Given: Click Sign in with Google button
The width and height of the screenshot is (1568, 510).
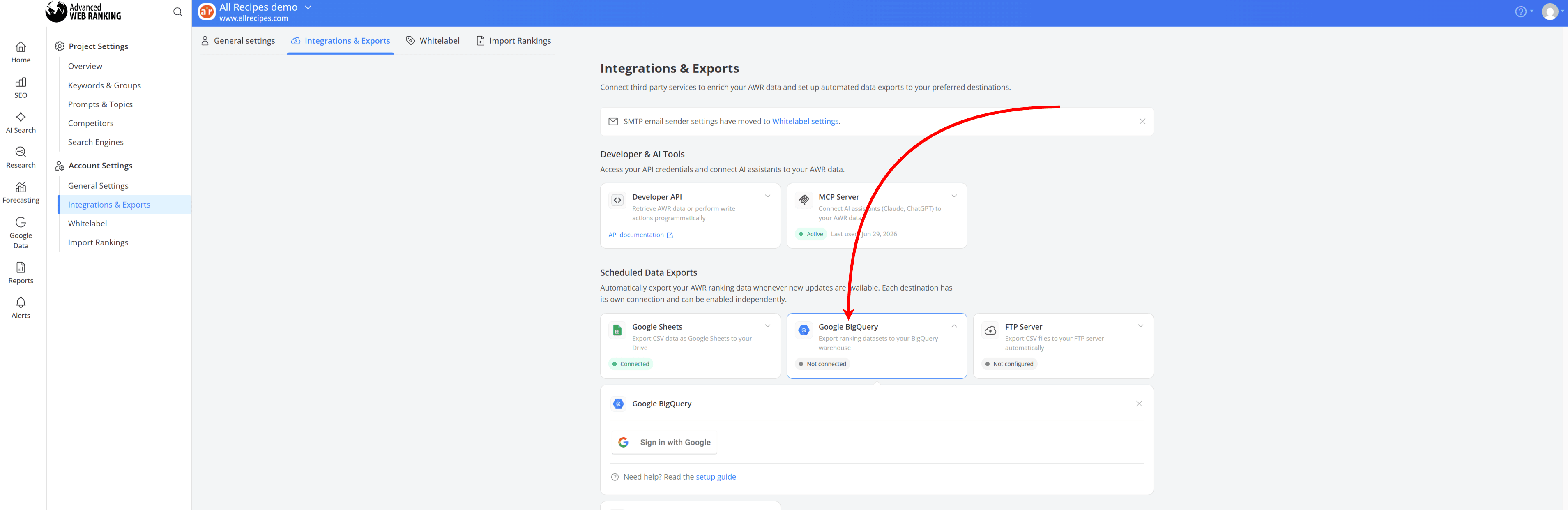Looking at the screenshot, I should [x=664, y=443].
